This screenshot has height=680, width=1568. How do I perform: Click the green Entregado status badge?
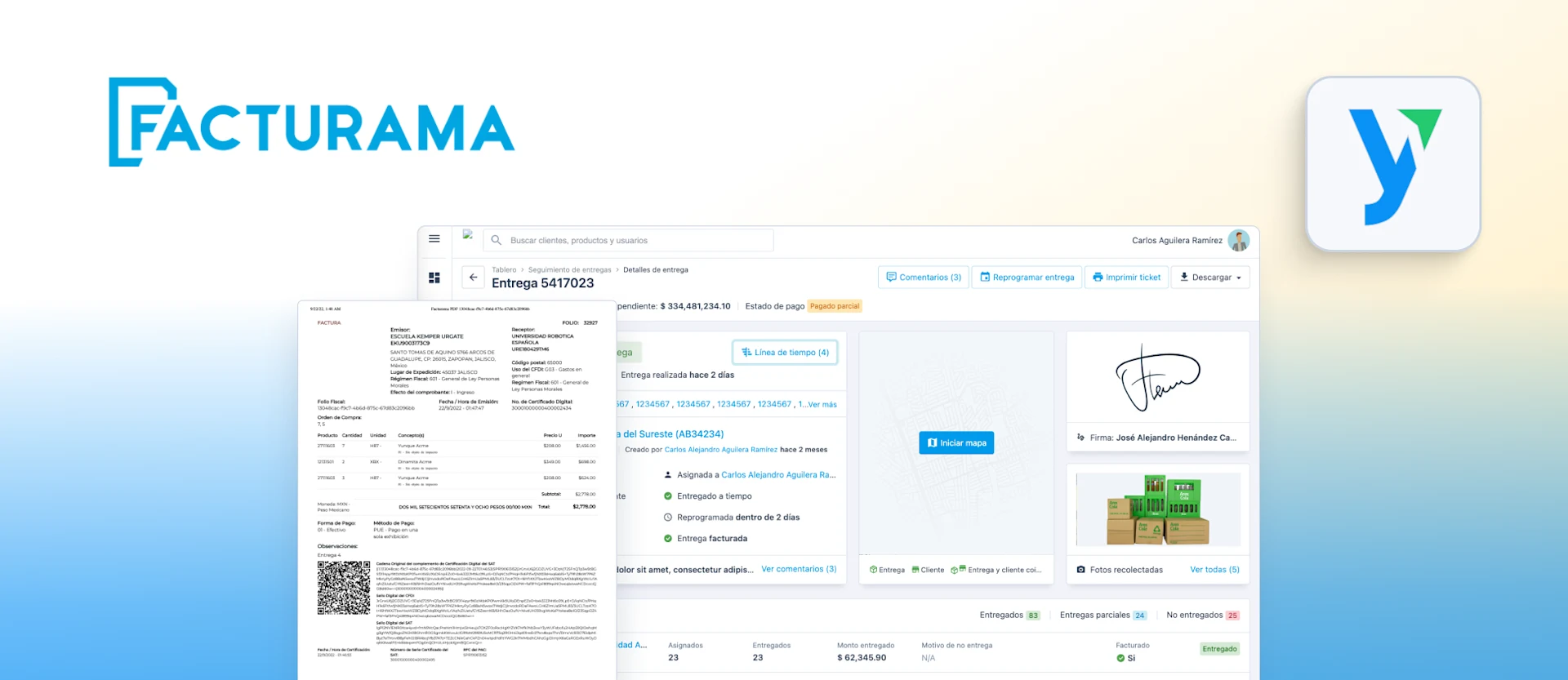coord(1219,649)
